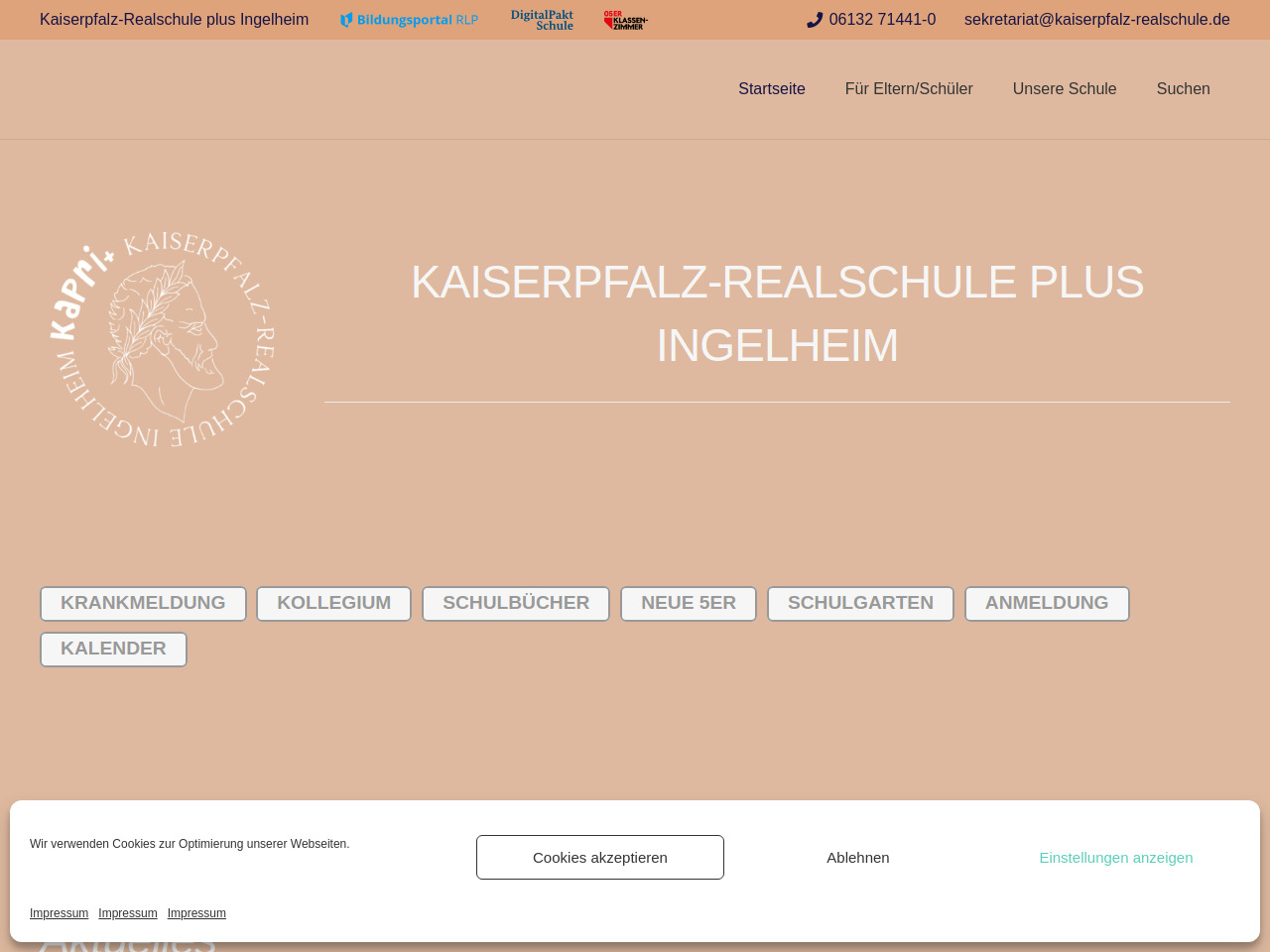Open the KOLLEGIUM page button

[x=333, y=603]
